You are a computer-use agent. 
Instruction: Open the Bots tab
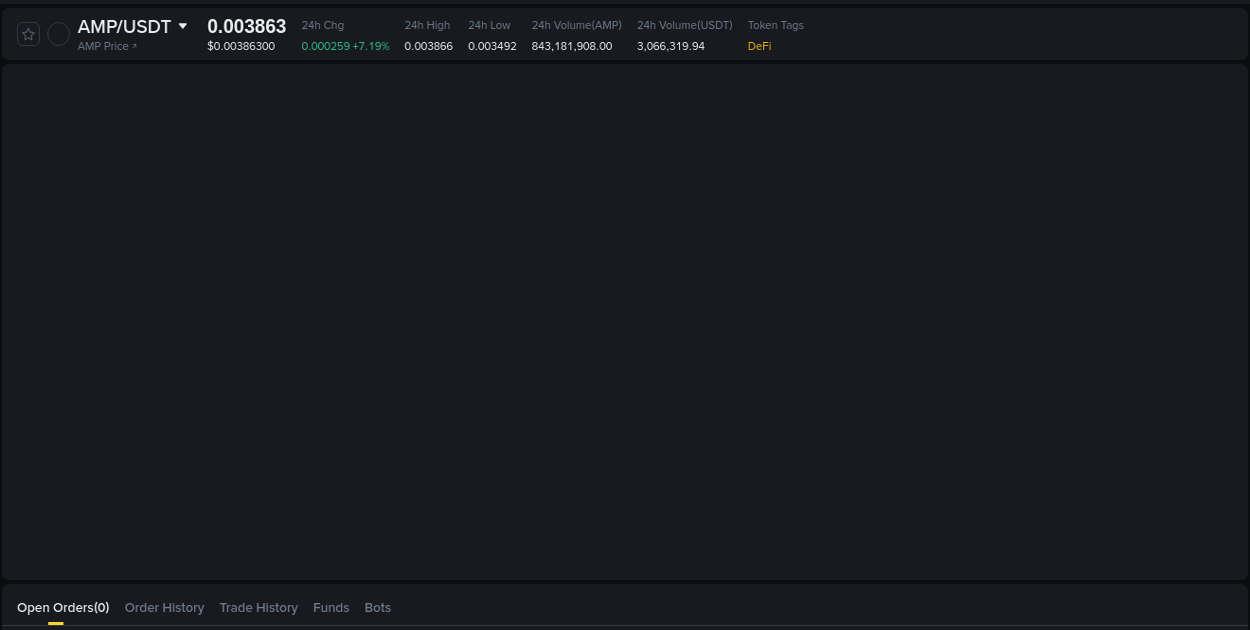pyautogui.click(x=378, y=607)
